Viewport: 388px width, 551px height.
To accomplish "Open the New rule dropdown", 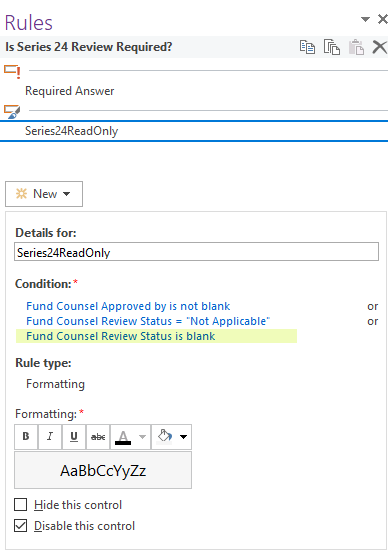I will pyautogui.click(x=44, y=194).
